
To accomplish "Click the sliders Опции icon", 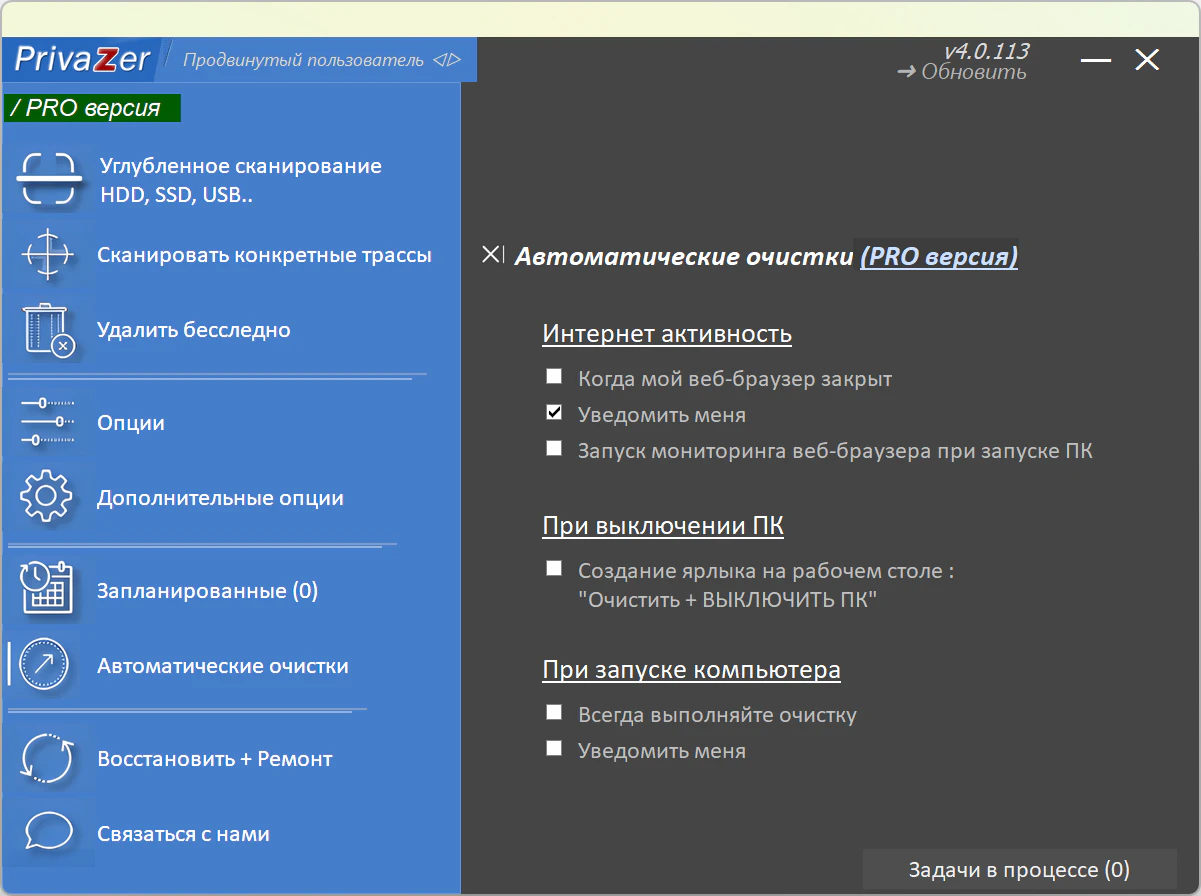I will 47,422.
